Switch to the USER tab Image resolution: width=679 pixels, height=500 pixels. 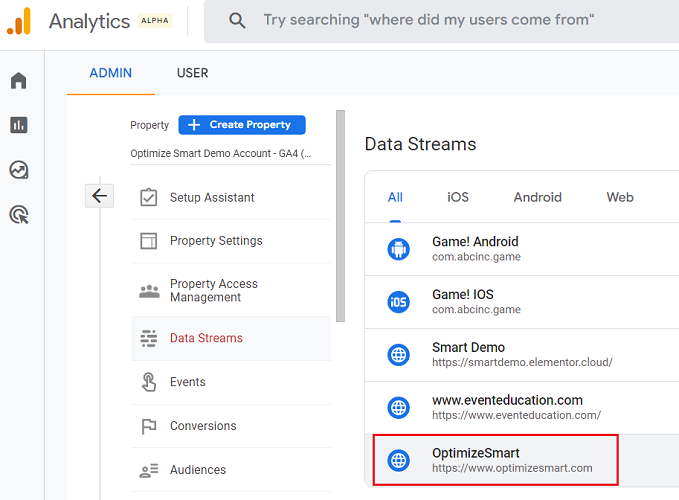(x=192, y=73)
